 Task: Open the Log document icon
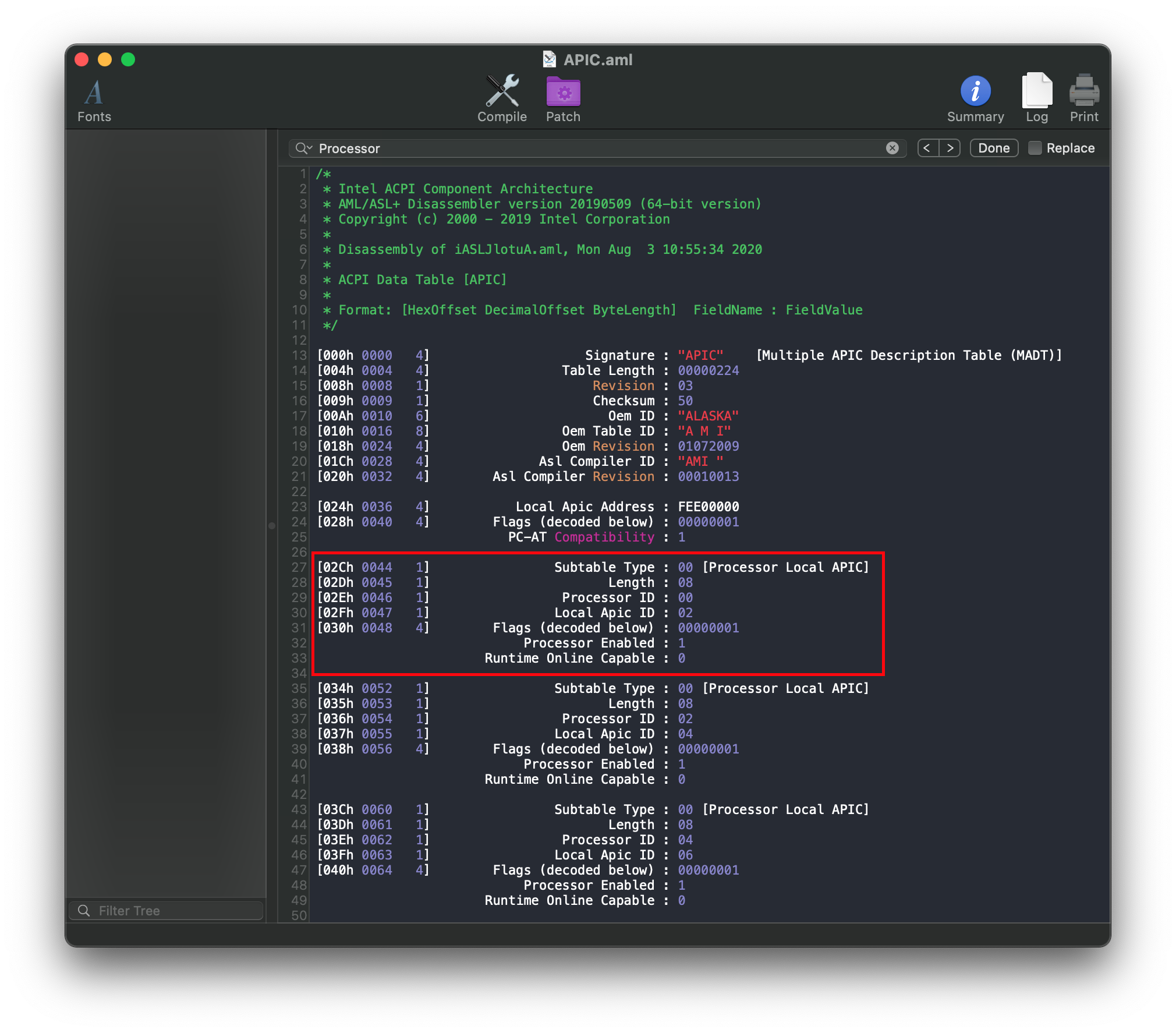point(1036,90)
